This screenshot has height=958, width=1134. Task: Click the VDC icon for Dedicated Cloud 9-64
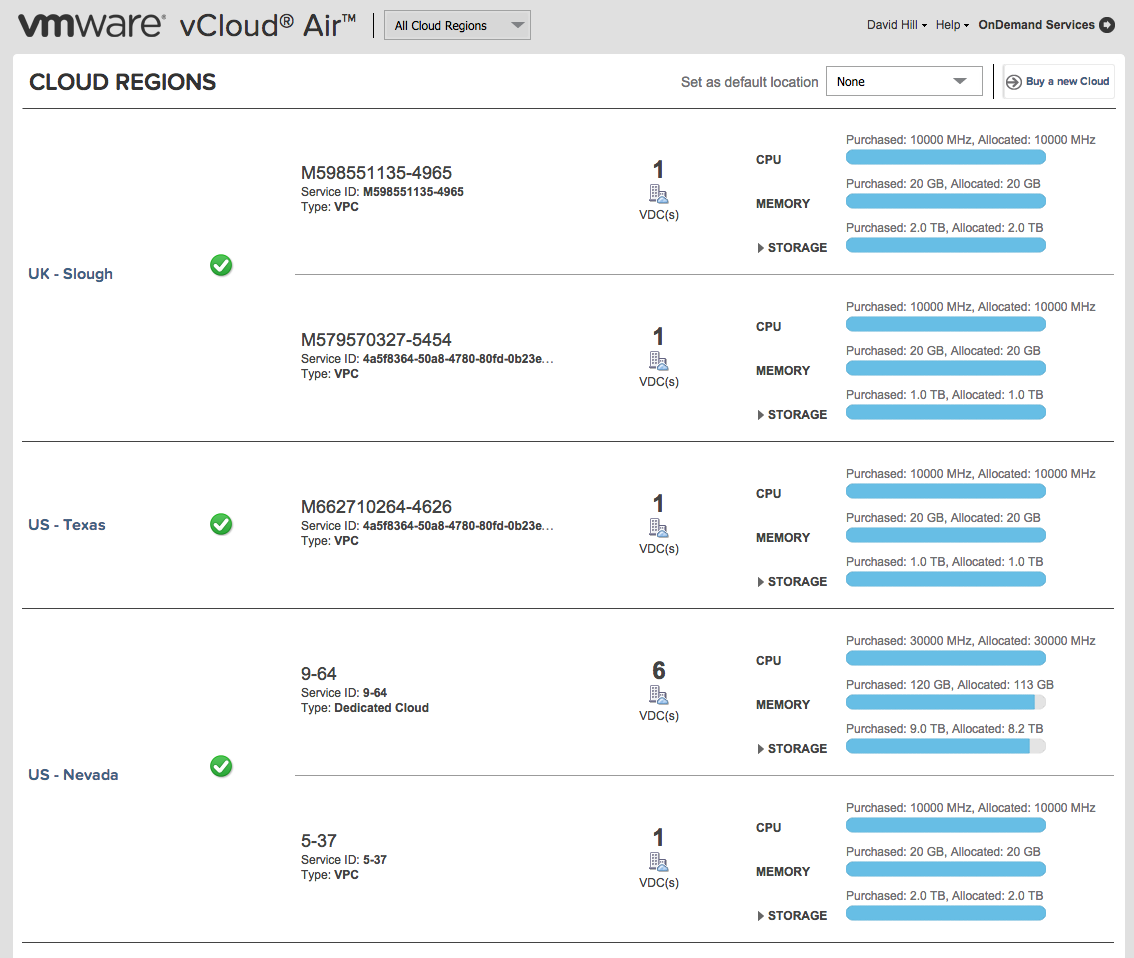point(658,695)
